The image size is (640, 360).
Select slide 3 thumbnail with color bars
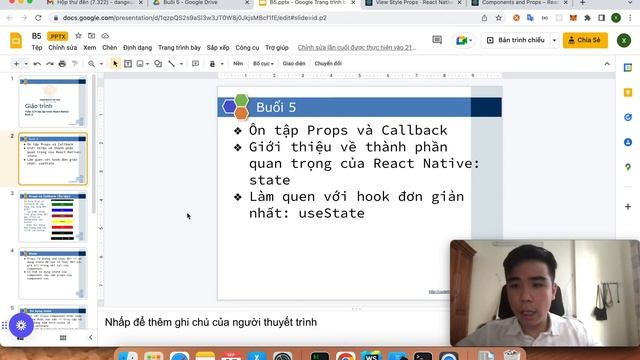[x=53, y=217]
